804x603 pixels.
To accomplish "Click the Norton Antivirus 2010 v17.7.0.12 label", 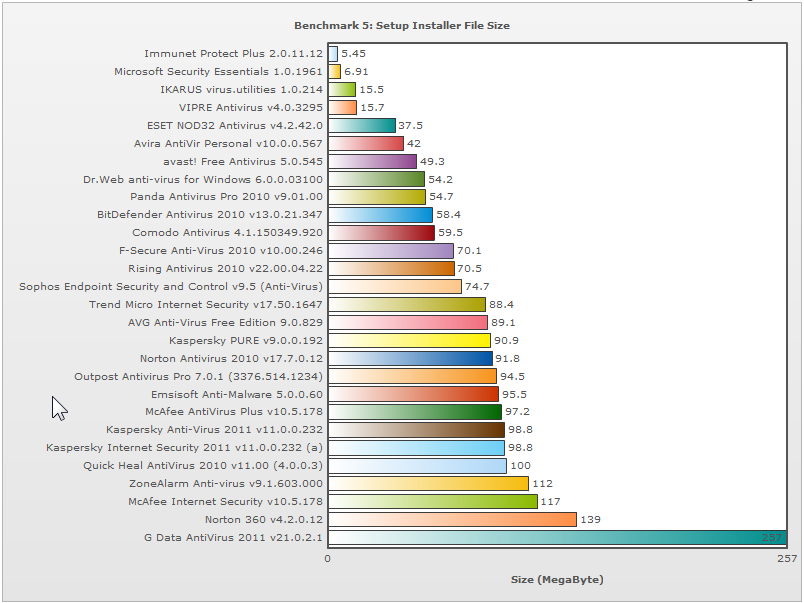I will pyautogui.click(x=231, y=358).
